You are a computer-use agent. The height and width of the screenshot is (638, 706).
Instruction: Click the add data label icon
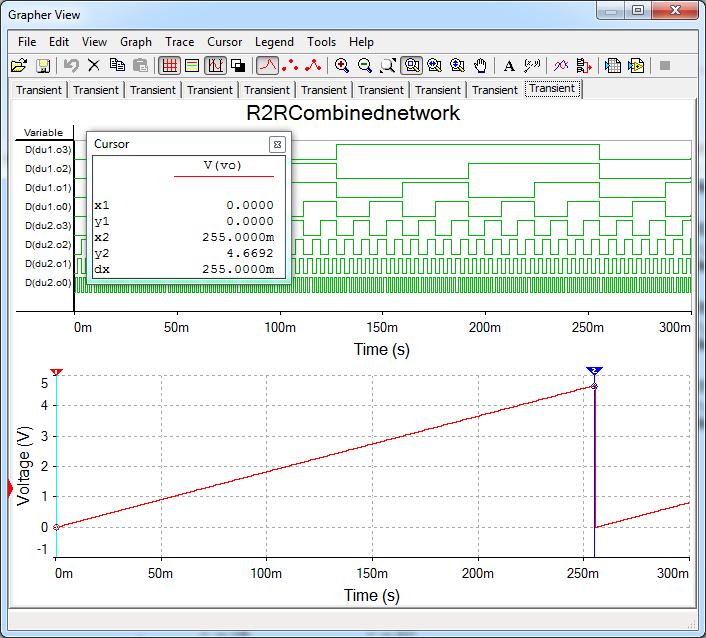(532, 66)
